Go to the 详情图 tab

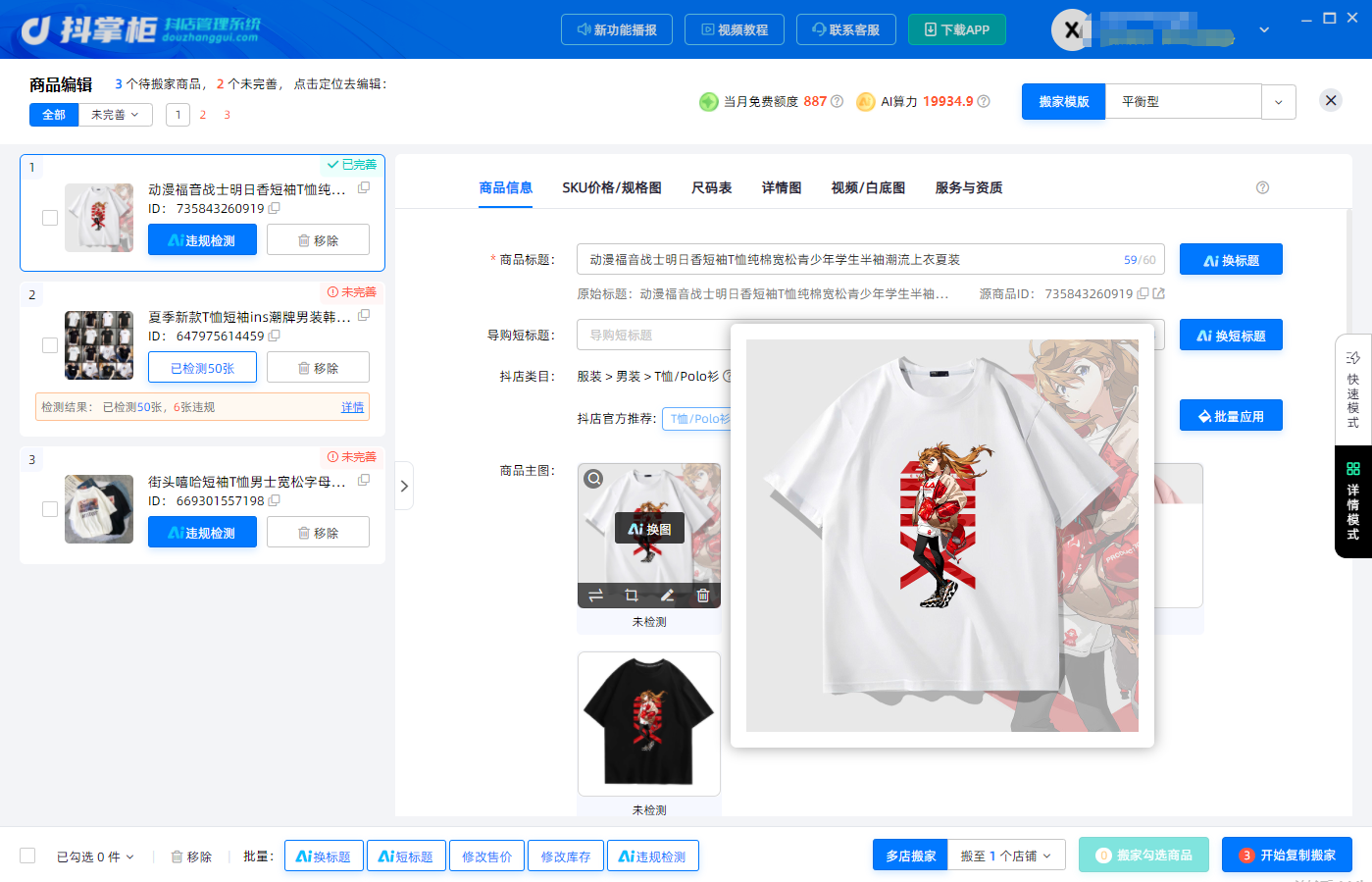pos(782,187)
